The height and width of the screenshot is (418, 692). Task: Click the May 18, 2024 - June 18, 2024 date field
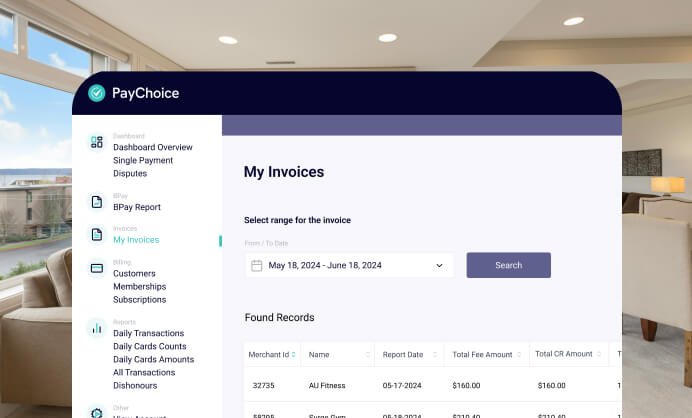(x=349, y=265)
